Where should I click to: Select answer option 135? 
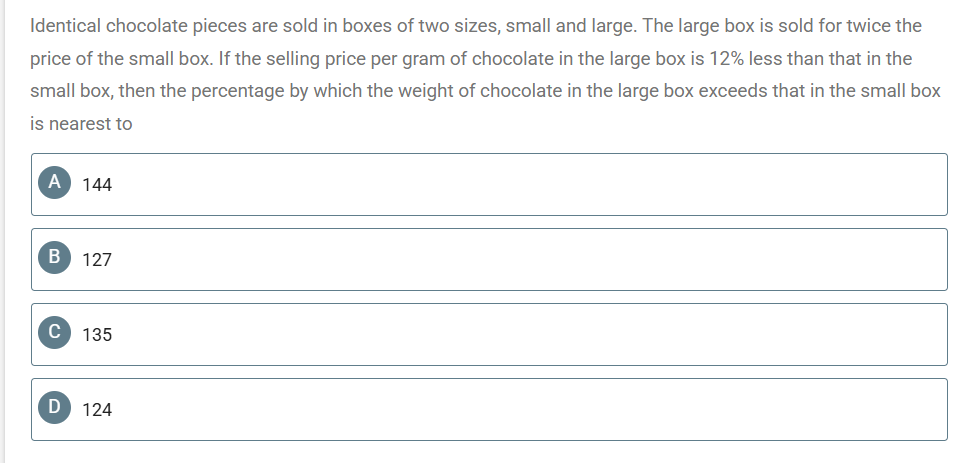[x=489, y=335]
